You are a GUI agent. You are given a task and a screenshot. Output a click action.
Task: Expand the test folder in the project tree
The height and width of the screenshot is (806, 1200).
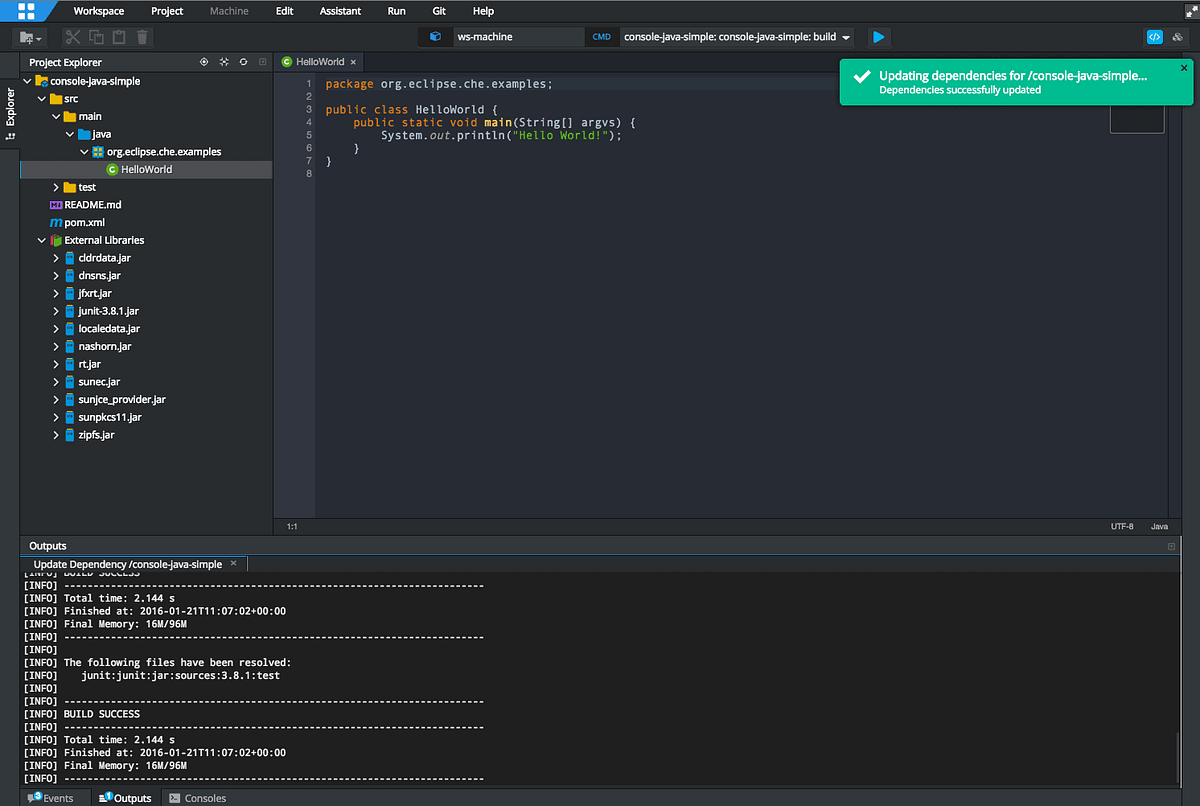pos(58,187)
